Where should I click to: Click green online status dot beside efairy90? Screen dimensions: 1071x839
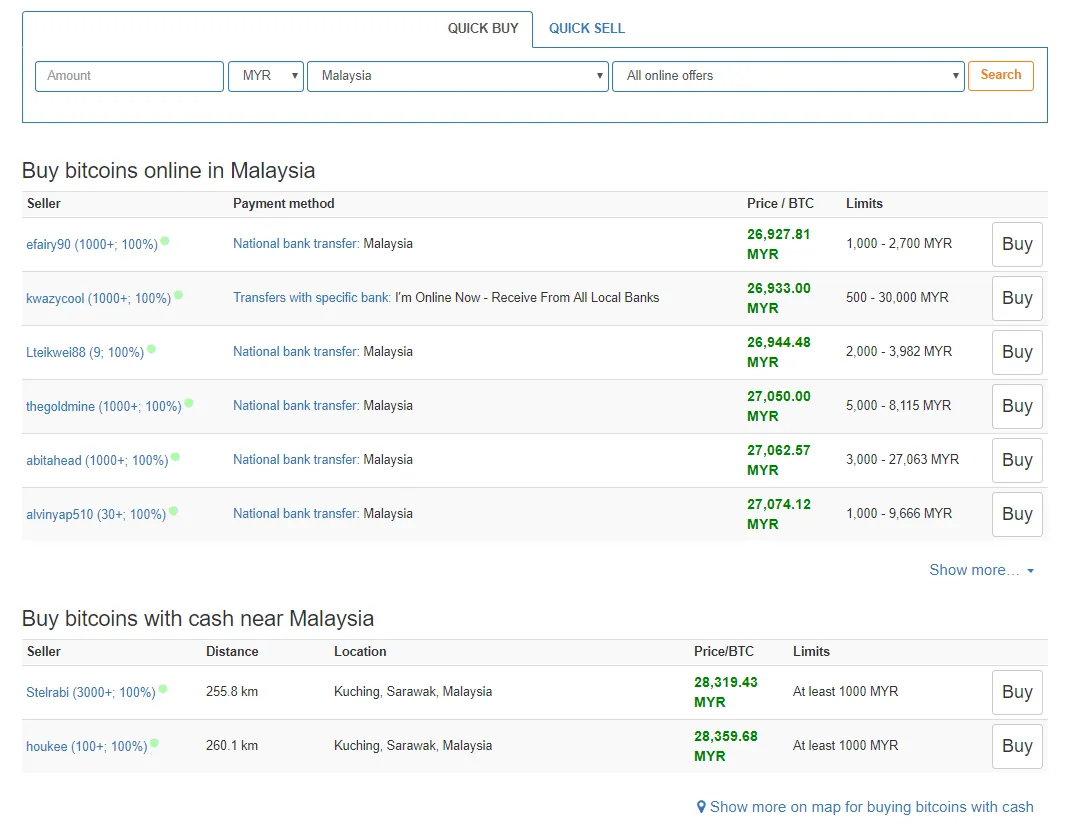tap(165, 241)
